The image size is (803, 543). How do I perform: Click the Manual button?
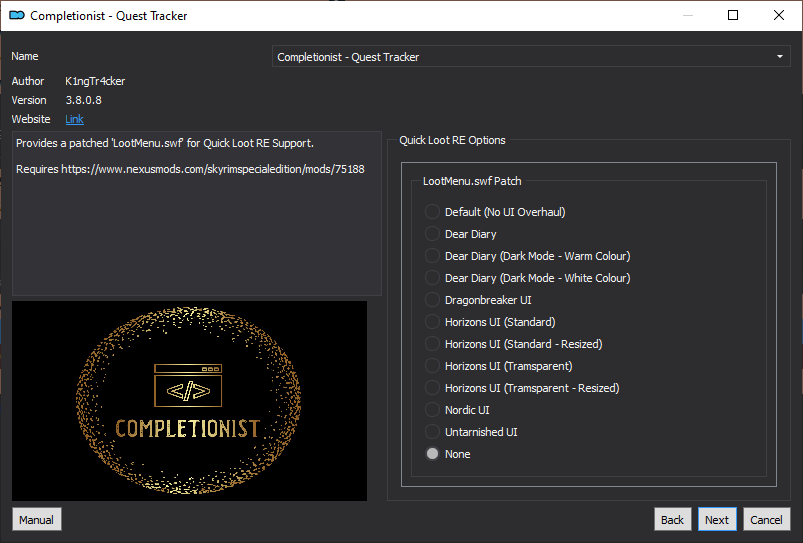36,519
